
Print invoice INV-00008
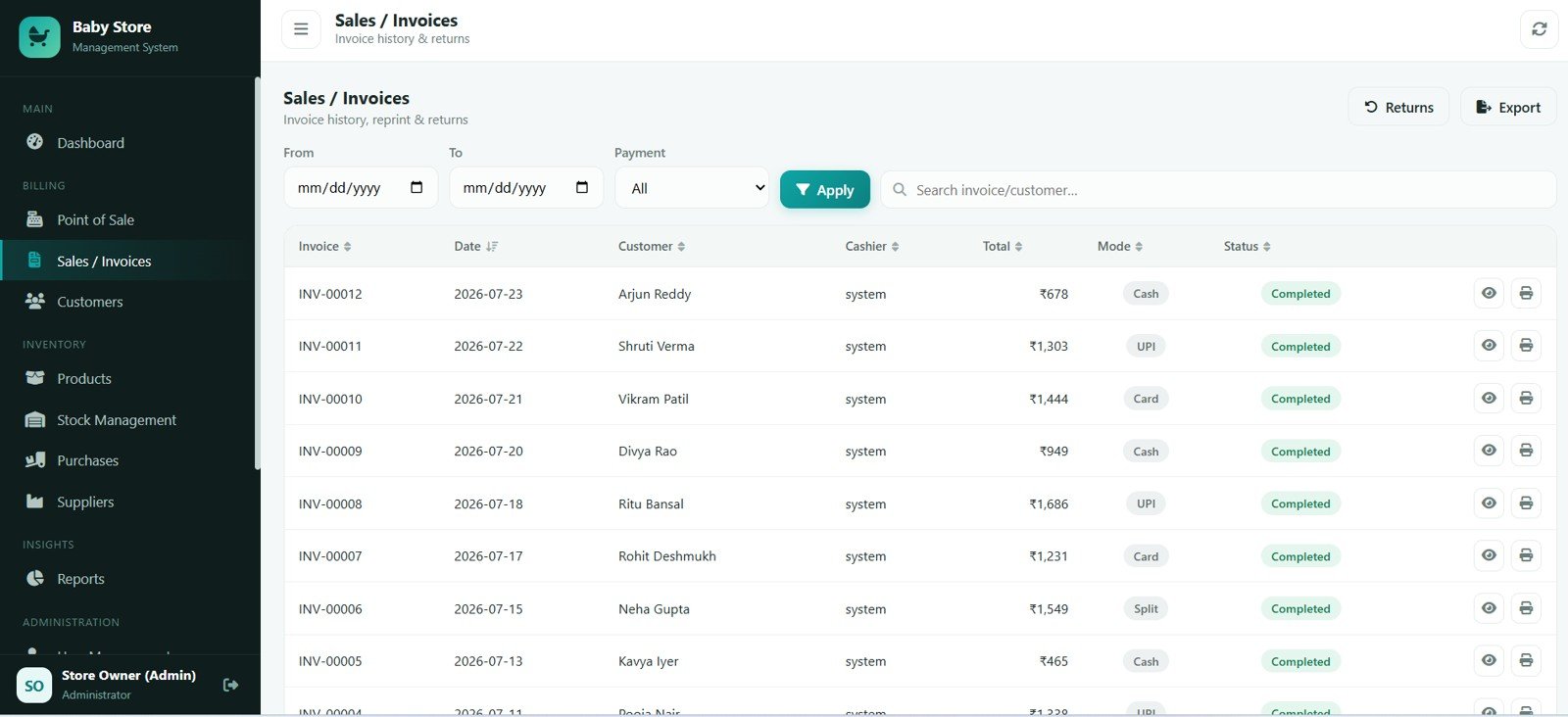[x=1526, y=502]
